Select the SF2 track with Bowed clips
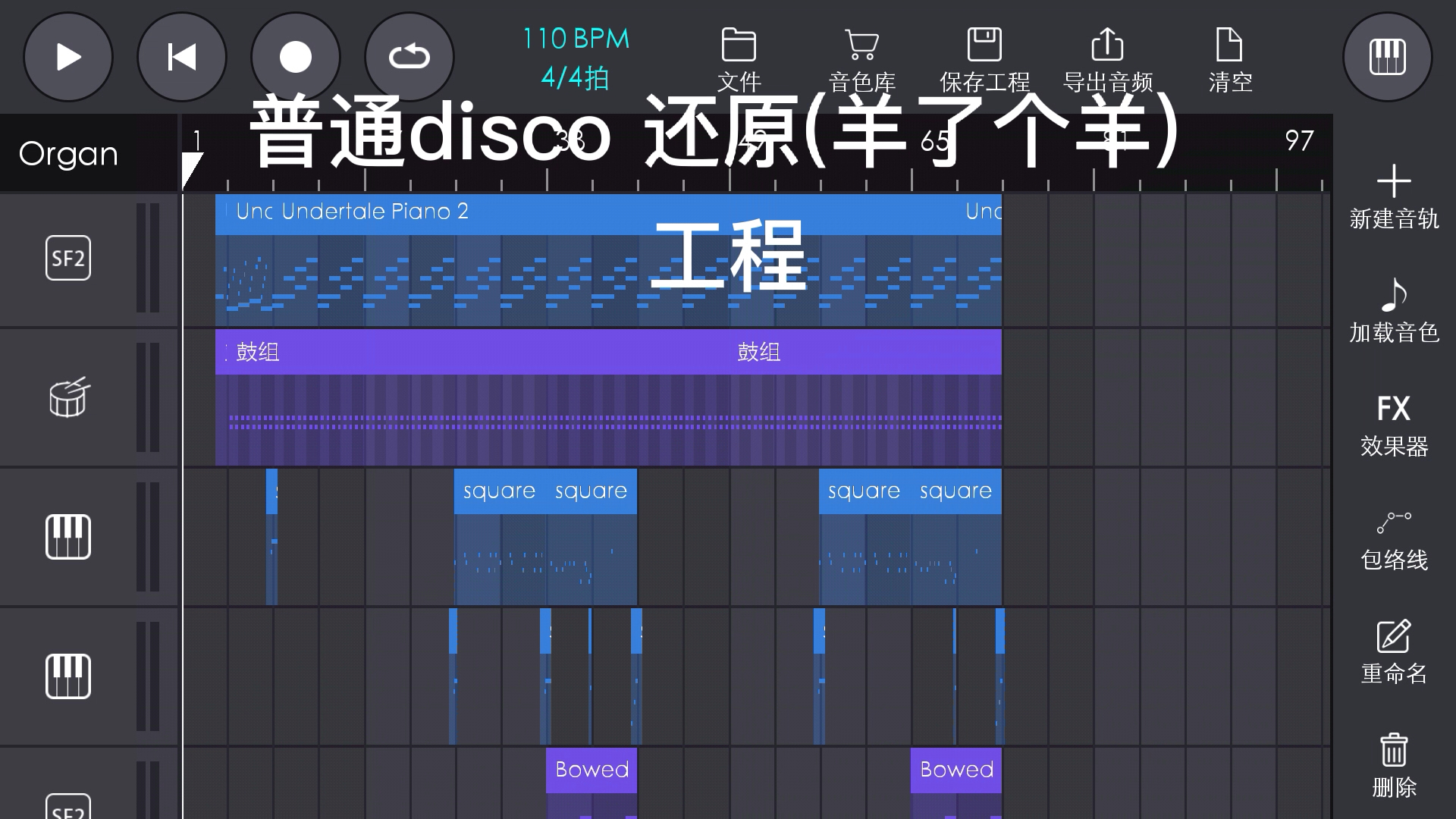 (68, 807)
